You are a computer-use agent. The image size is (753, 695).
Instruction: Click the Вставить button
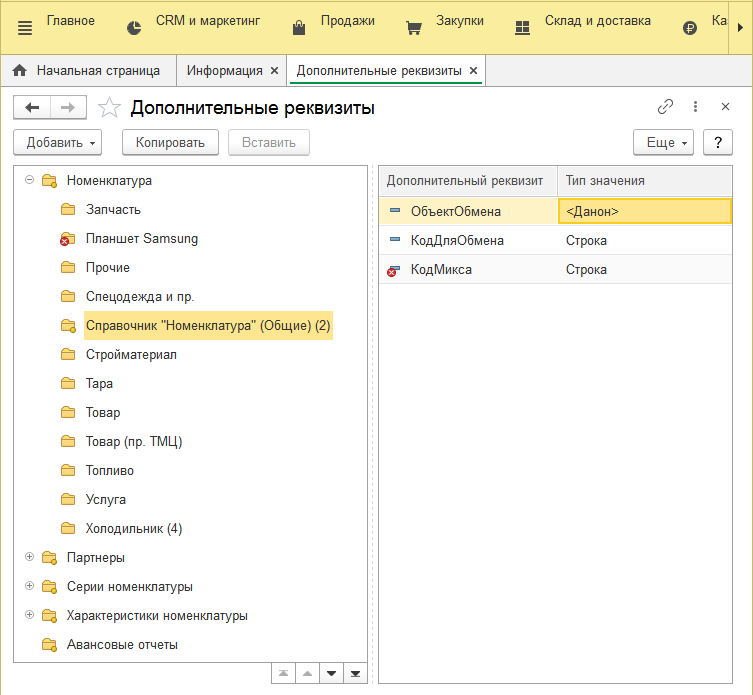click(x=269, y=143)
